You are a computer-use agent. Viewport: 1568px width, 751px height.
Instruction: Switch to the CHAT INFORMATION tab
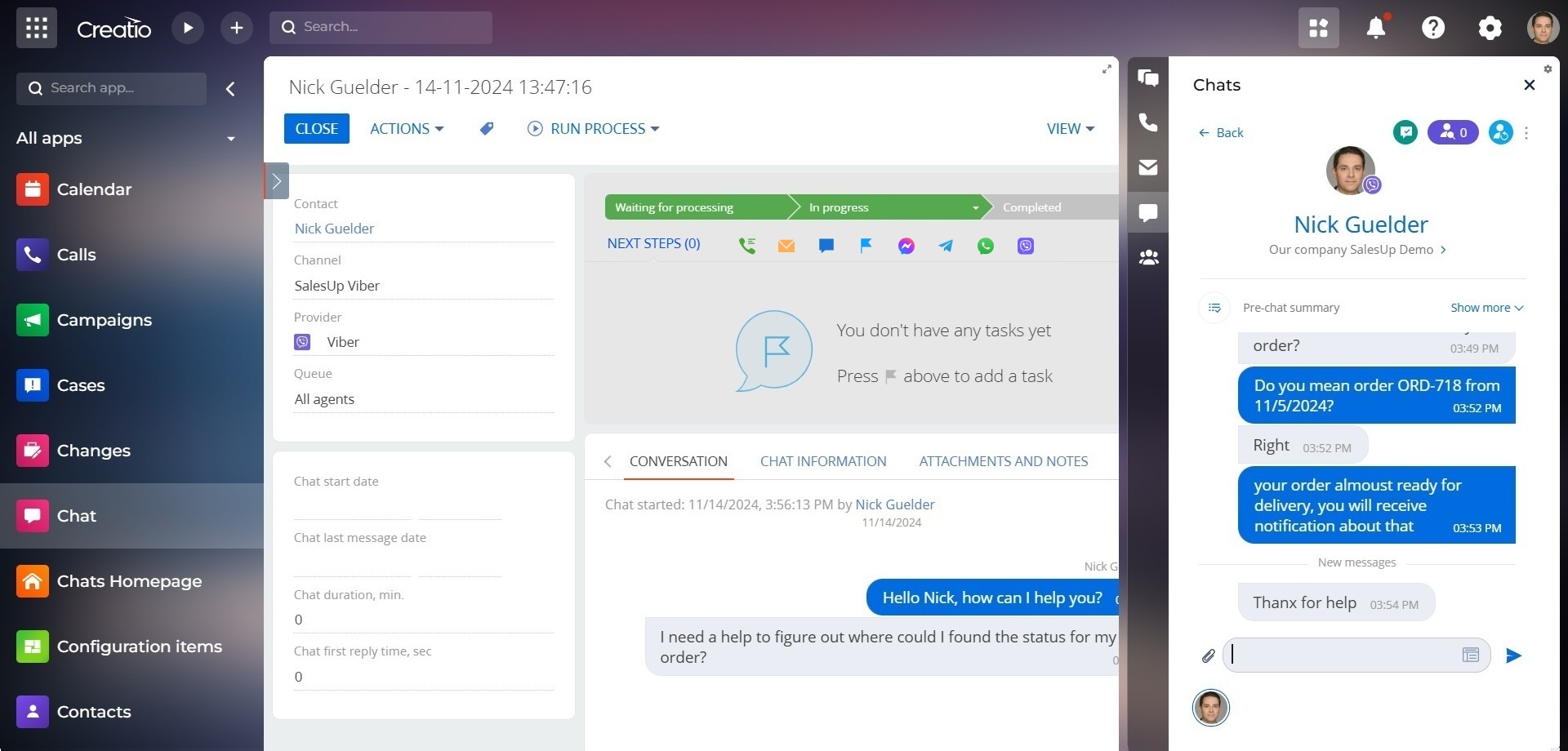coord(822,461)
